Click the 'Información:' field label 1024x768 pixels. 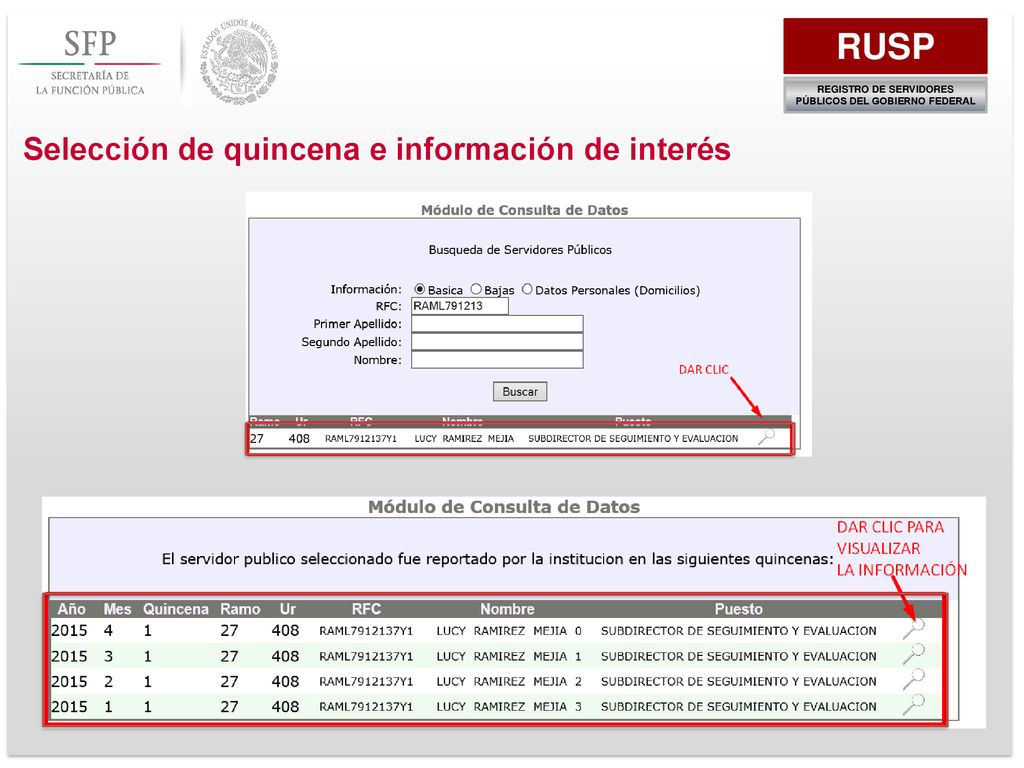pos(366,289)
